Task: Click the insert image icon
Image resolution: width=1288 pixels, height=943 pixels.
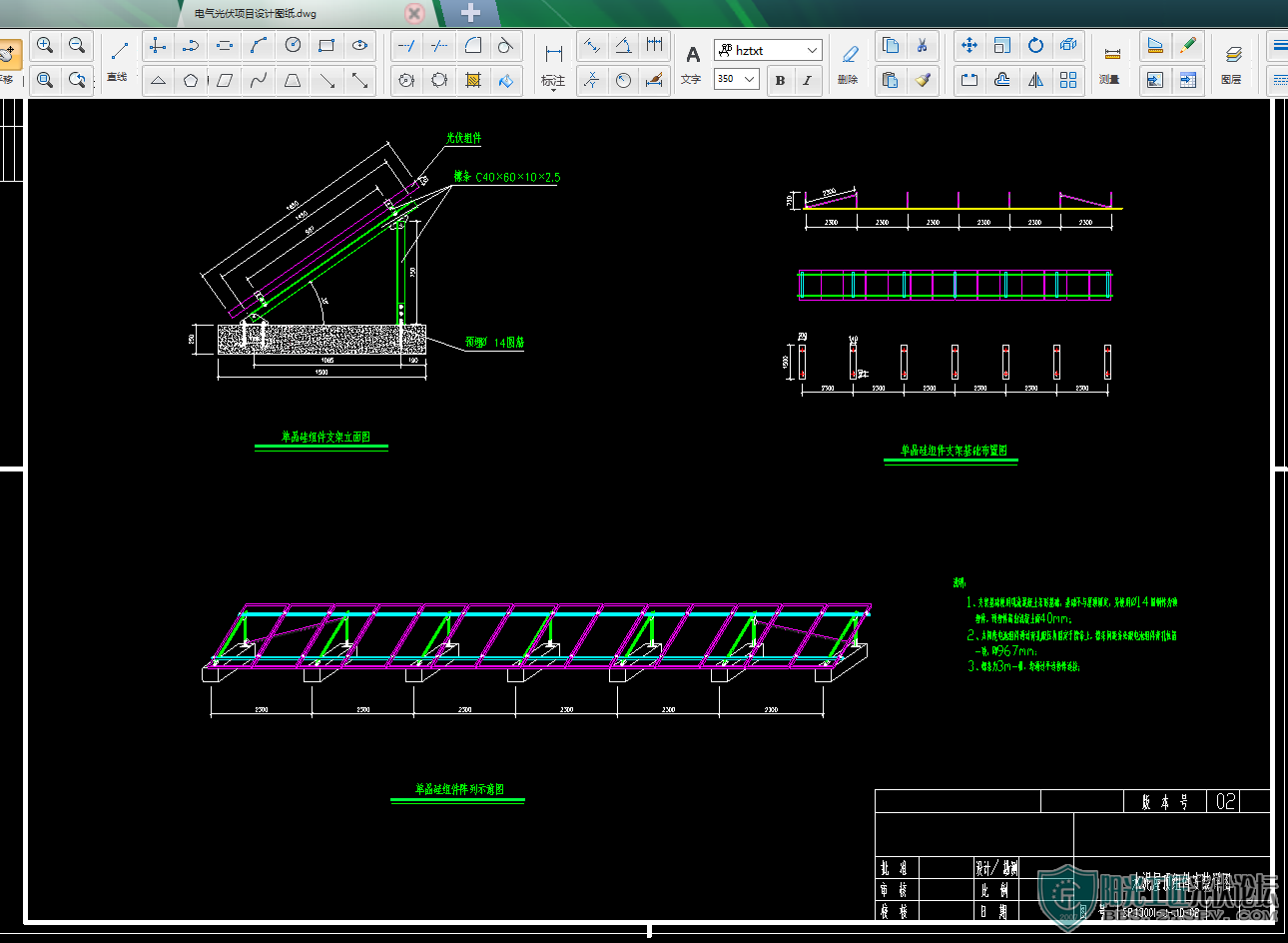Action: click(x=1154, y=80)
